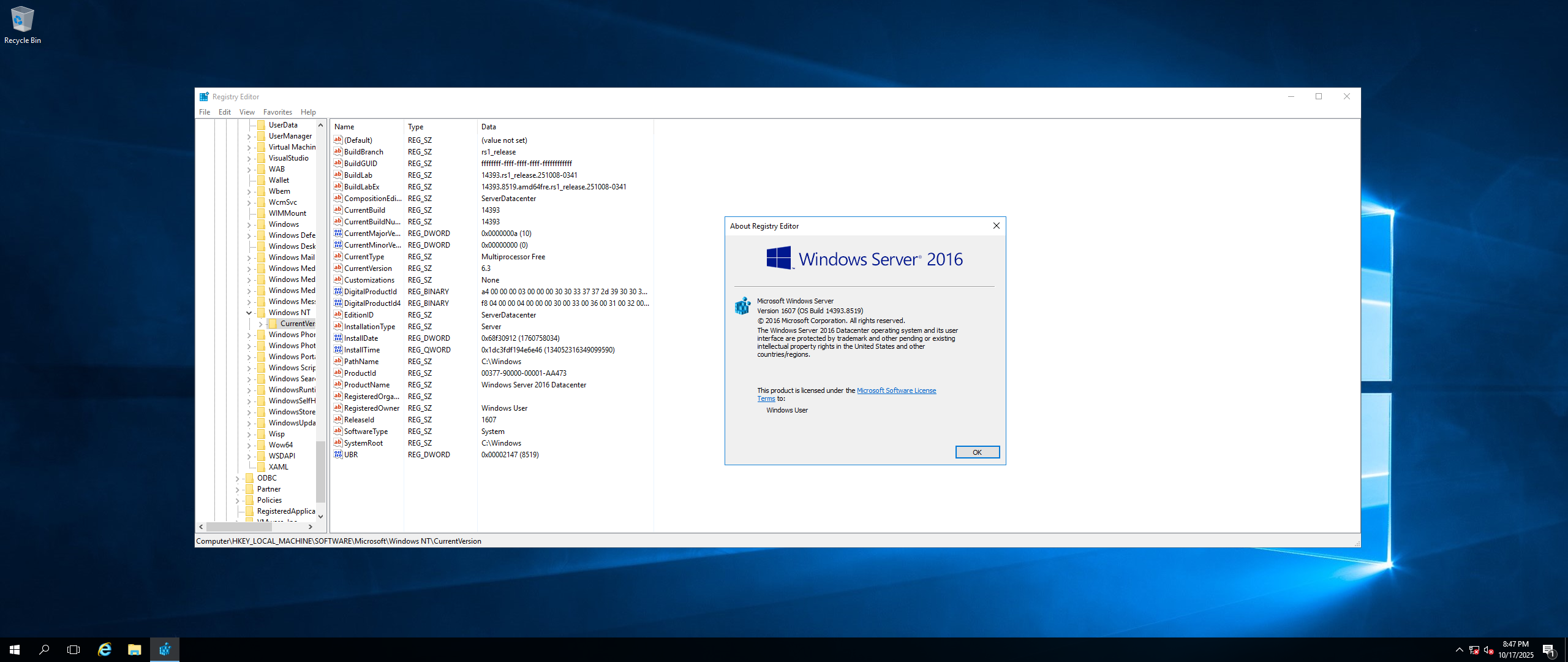The image size is (1568, 662).
Task: Expand the CurrentVersion subkey node
Action: click(x=260, y=324)
